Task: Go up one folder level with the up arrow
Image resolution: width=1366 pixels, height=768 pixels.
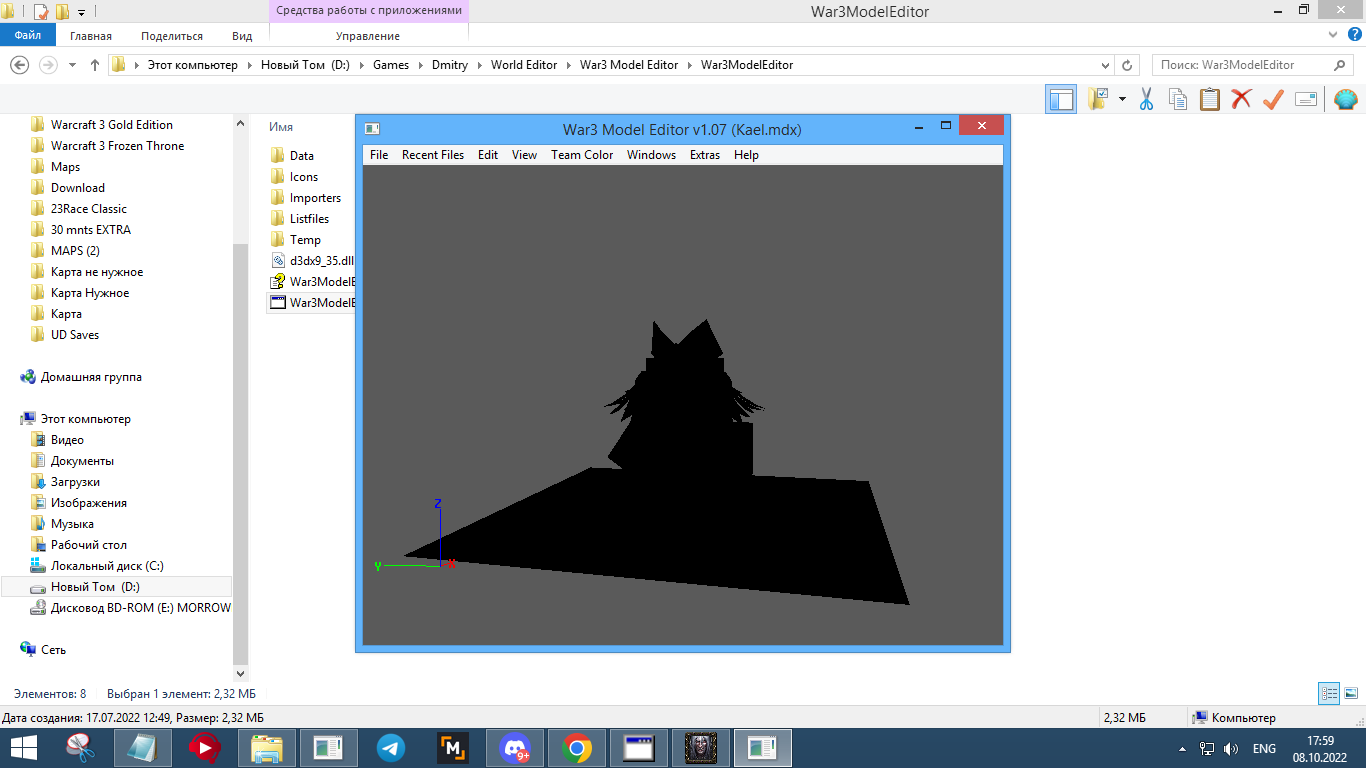Action: coord(95,65)
